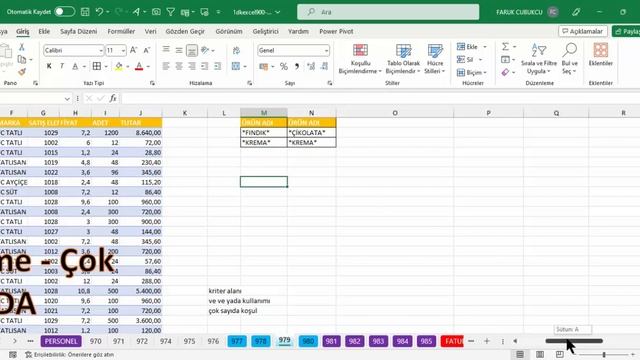Open the PERSONEL sheet tab
Image resolution: width=640 pixels, height=360 pixels.
(x=61, y=341)
